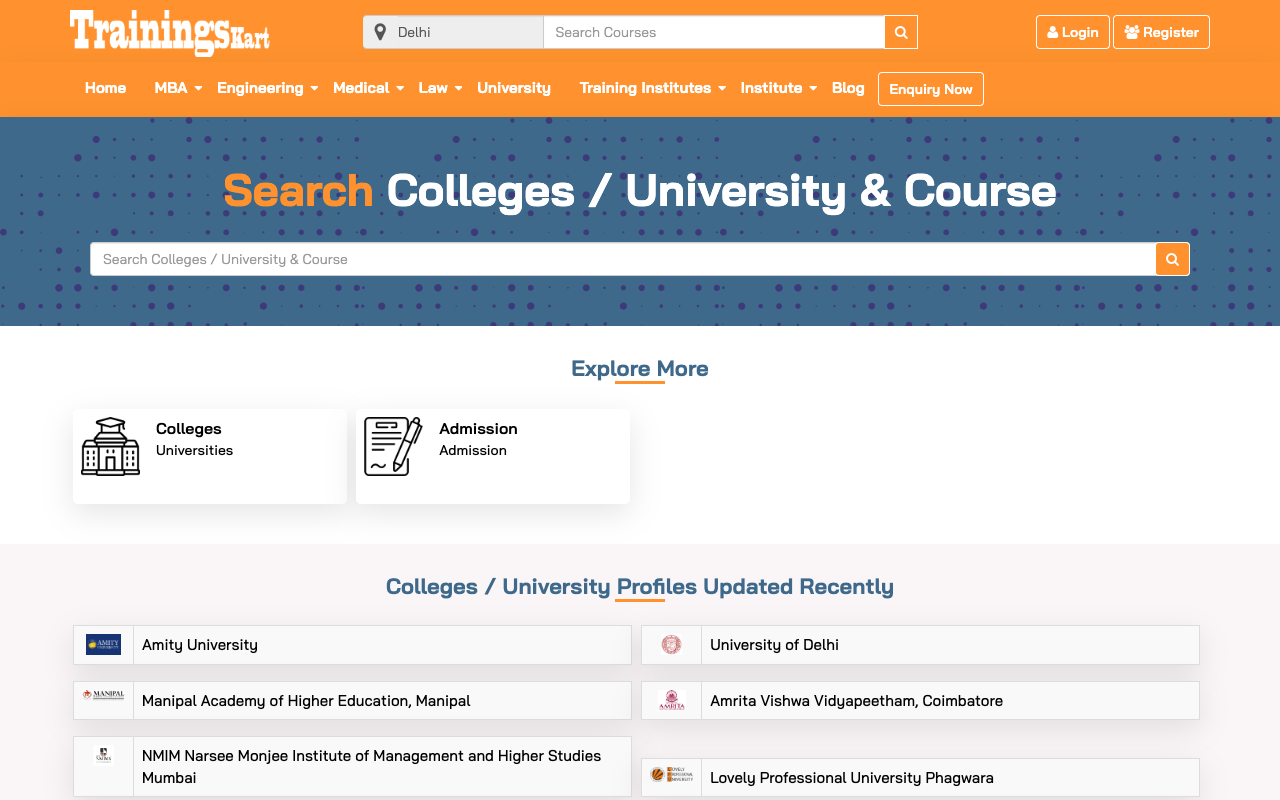Open the Amity University profile link

tap(200, 645)
